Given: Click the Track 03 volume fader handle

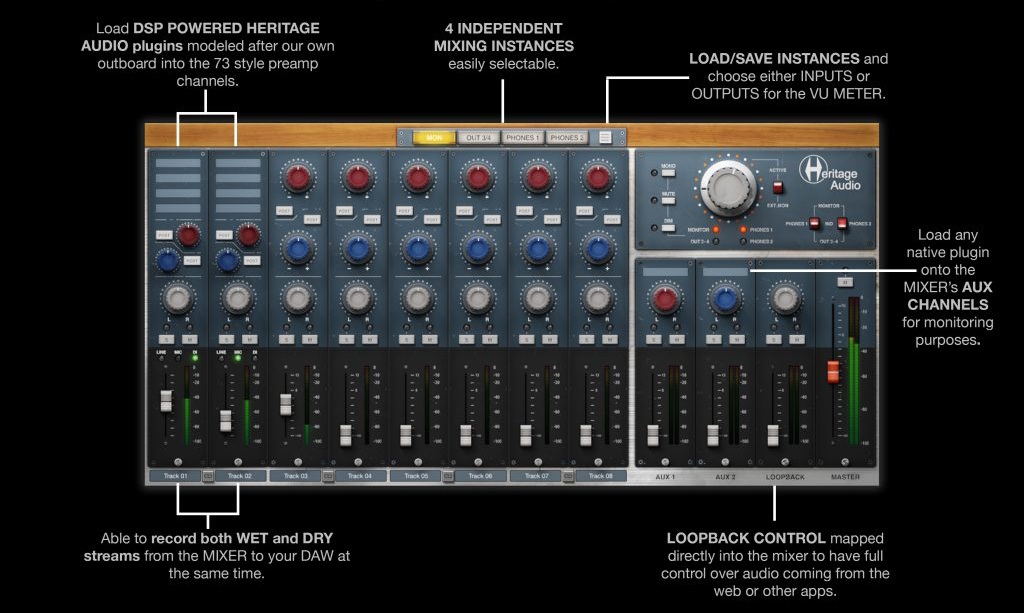Looking at the screenshot, I should 285,405.
